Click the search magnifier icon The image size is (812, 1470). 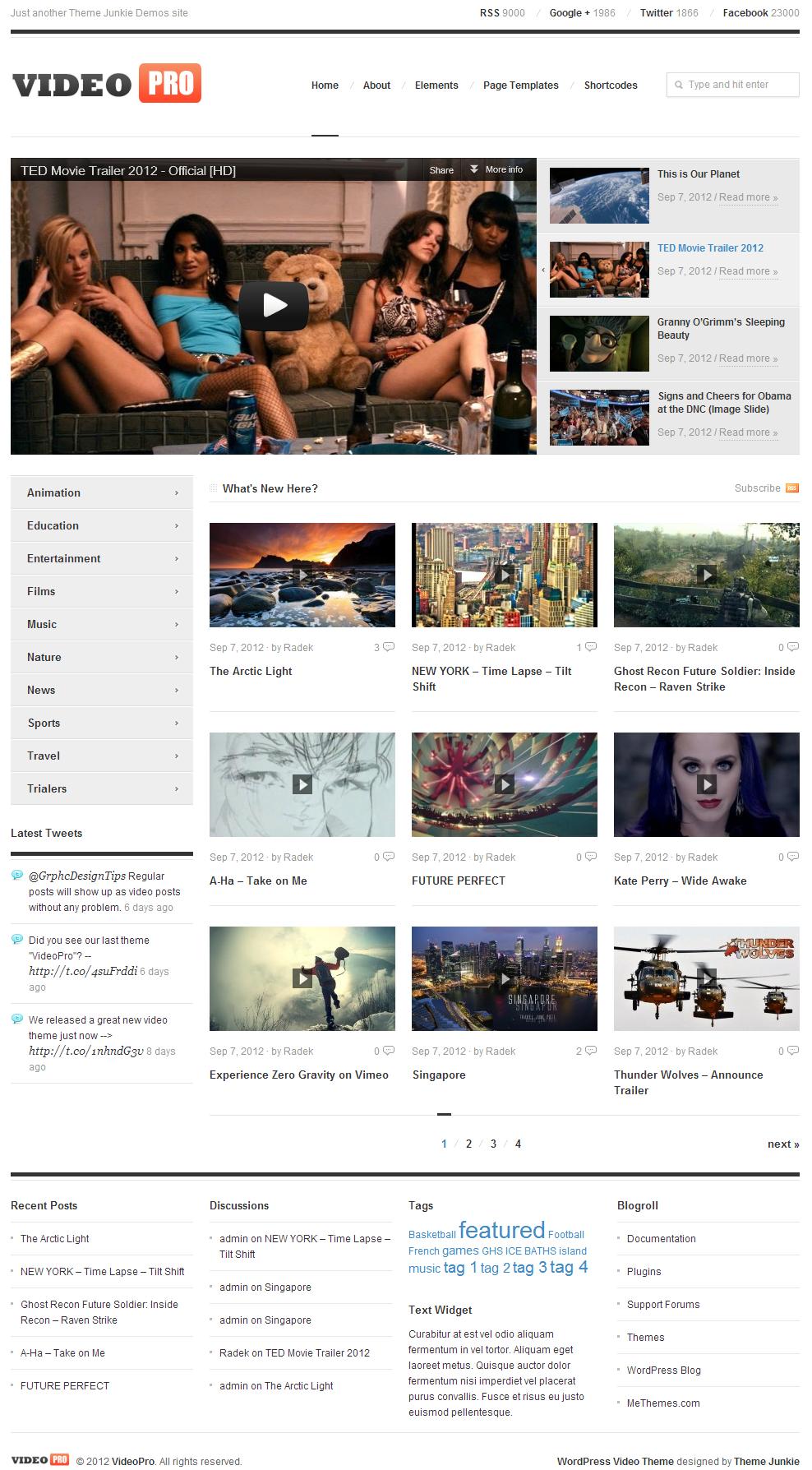(x=679, y=85)
